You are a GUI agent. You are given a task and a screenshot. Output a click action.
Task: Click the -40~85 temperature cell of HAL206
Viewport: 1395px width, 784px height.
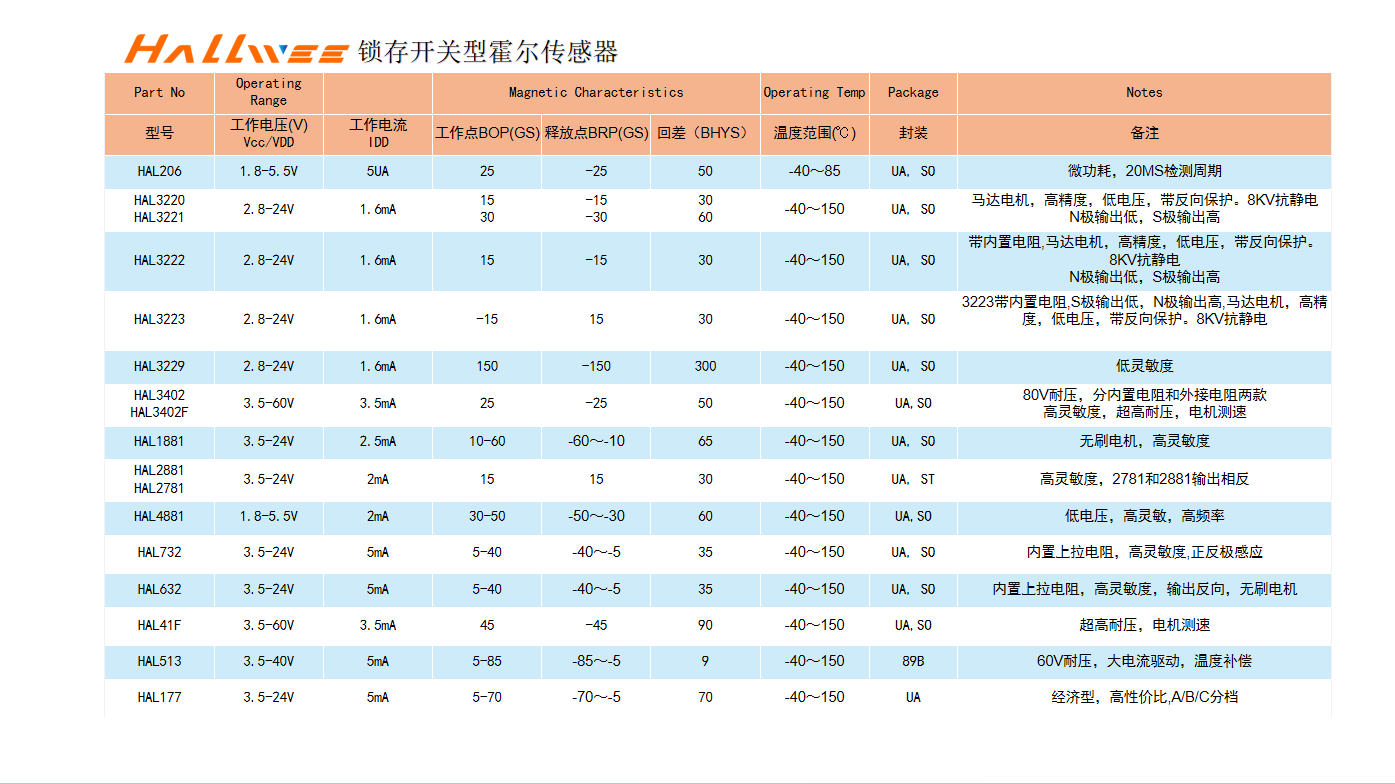click(x=815, y=171)
